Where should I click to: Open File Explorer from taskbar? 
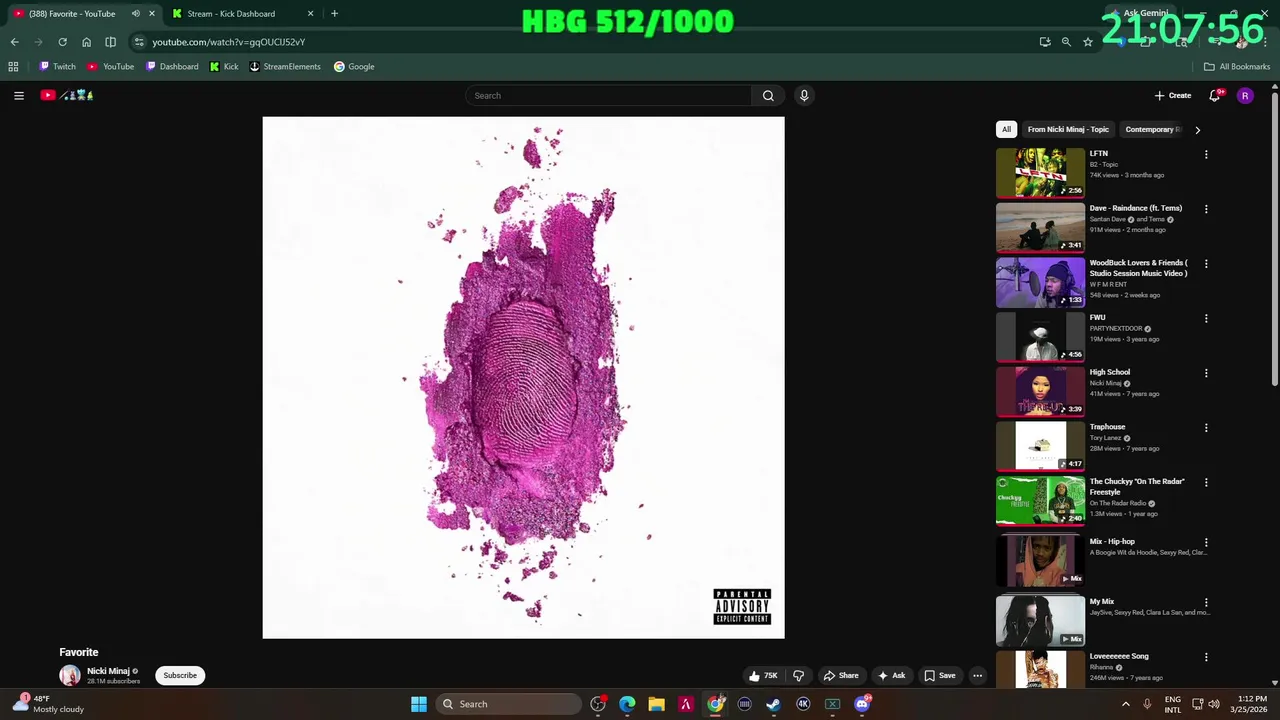656,704
